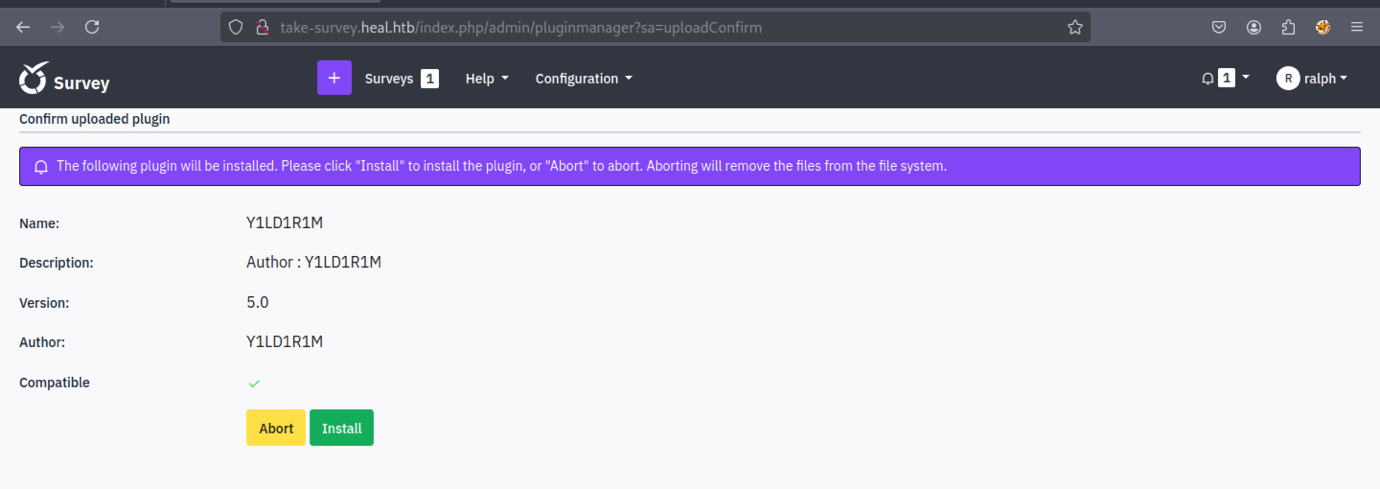Open the Pocket save icon

tap(1219, 27)
